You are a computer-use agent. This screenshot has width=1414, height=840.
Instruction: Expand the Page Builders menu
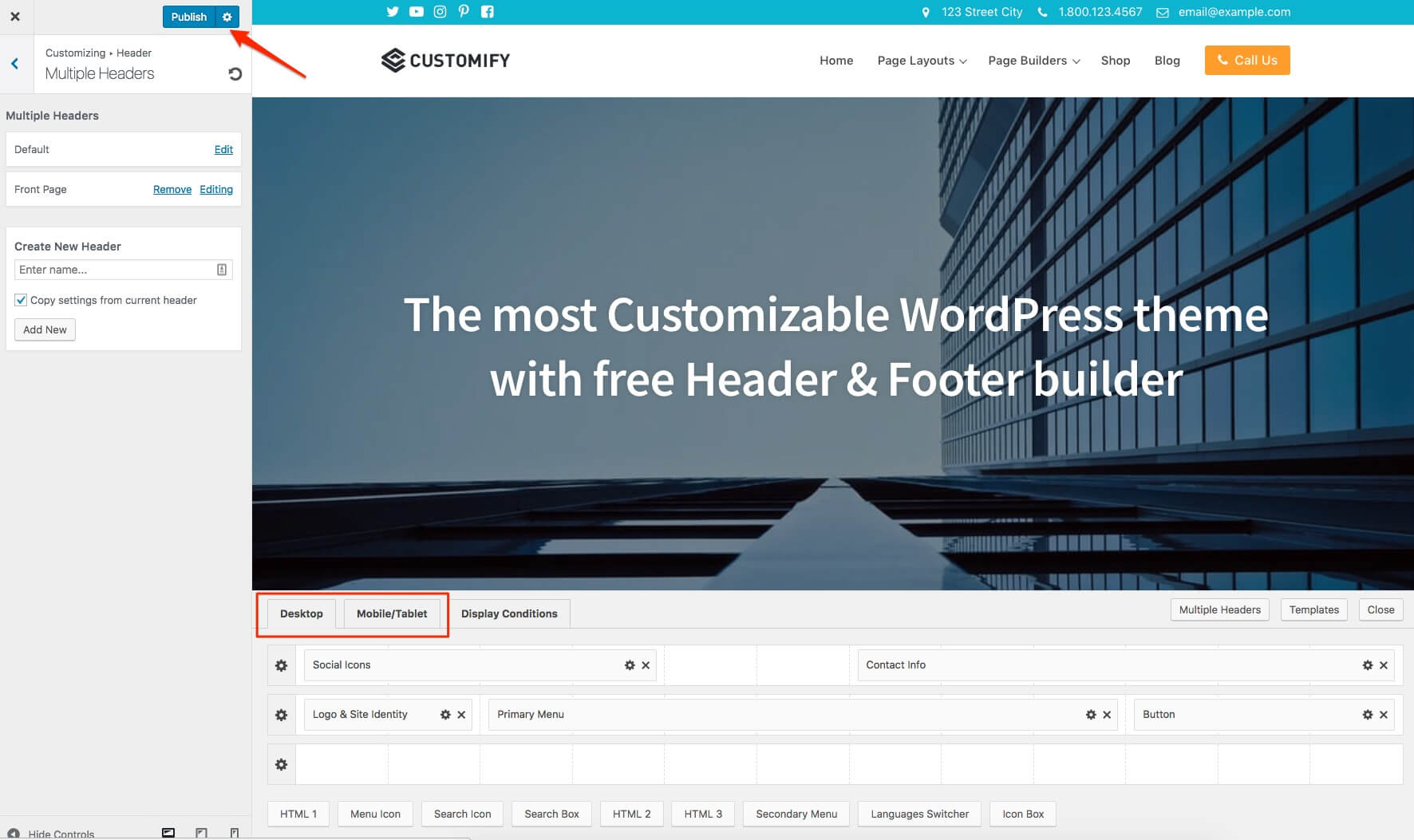[1033, 61]
